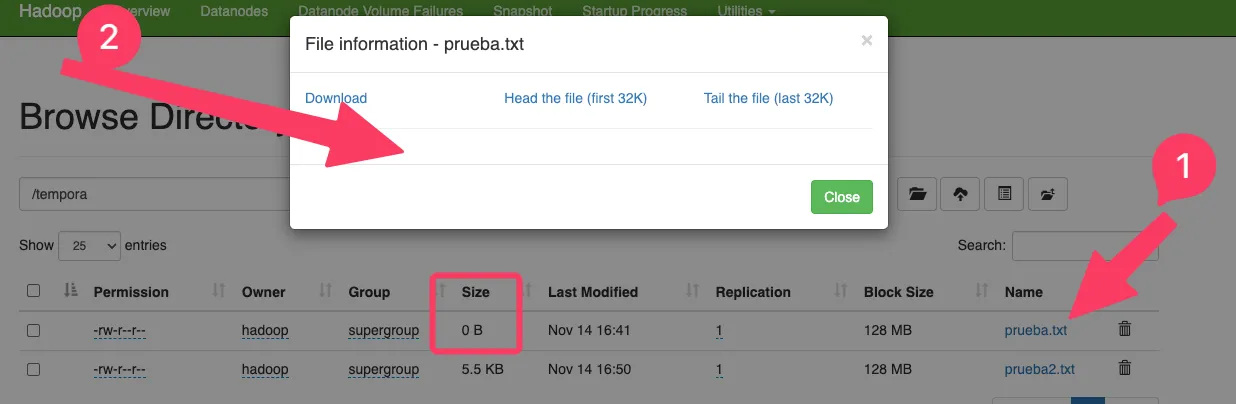Check the checkbox for the 0 B file row
The width and height of the screenshot is (1236, 404).
[34, 330]
